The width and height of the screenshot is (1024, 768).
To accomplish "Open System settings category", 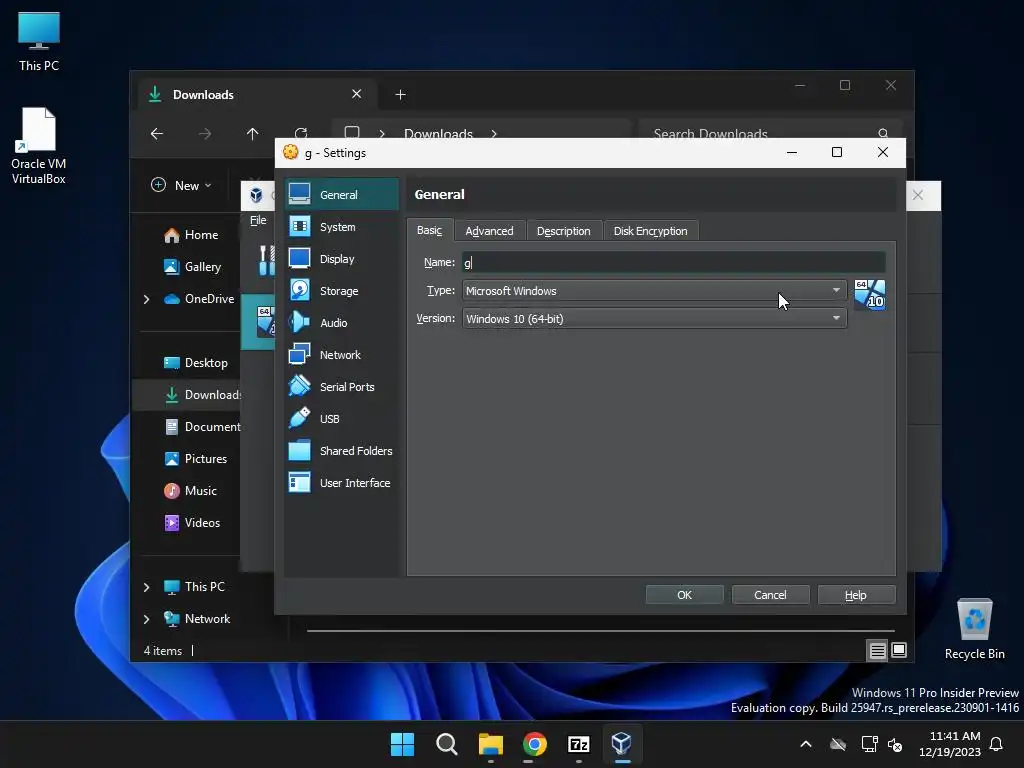I will coord(342,227).
